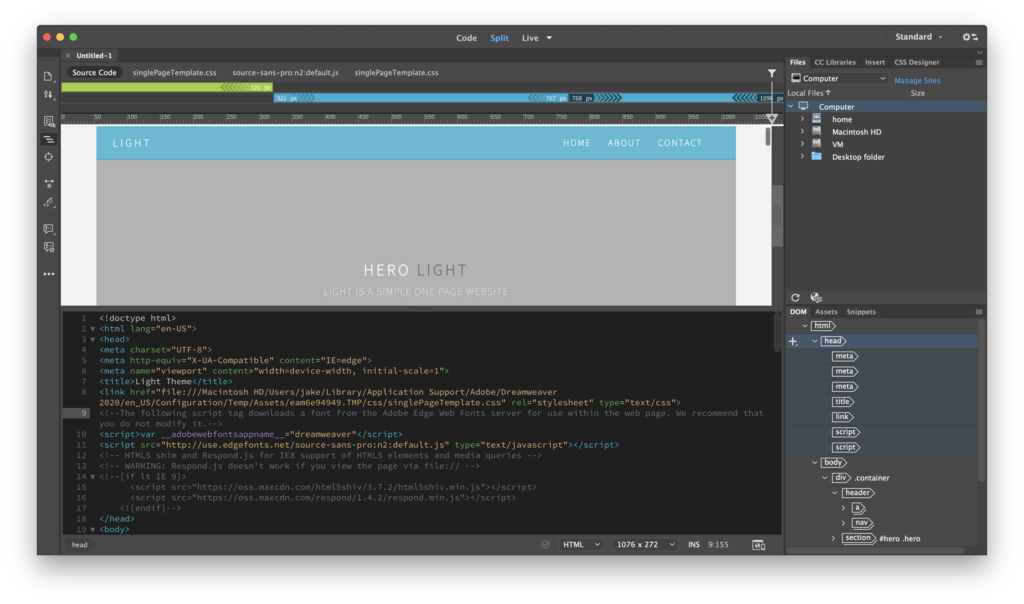Viewport: 1024px width, 604px height.
Task: Click the viewport width scrubber handle
Action: [x=772, y=119]
